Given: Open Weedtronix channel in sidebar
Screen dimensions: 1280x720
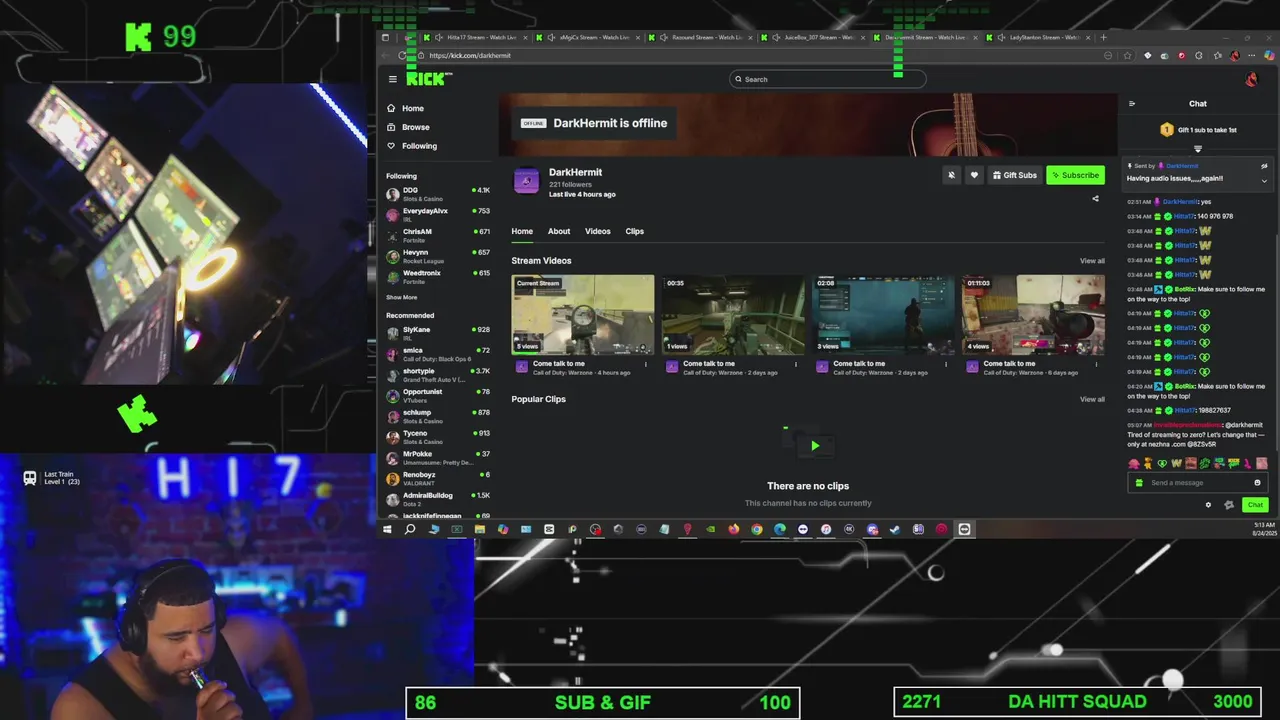Looking at the screenshot, I should (438, 277).
